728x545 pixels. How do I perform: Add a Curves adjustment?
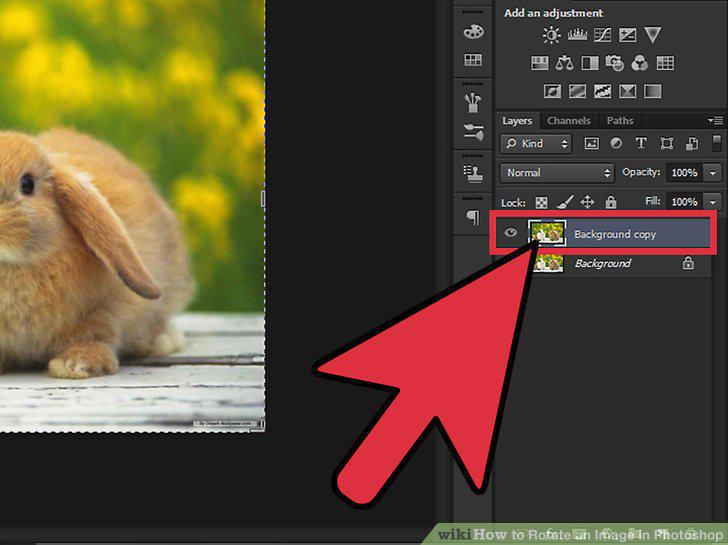coord(602,35)
